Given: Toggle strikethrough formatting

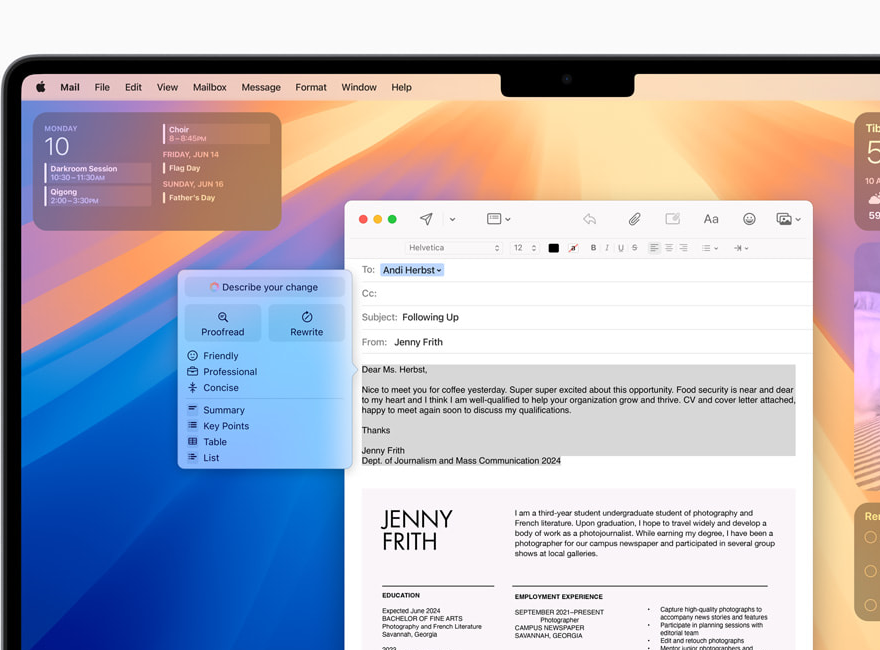Looking at the screenshot, I should (x=634, y=248).
